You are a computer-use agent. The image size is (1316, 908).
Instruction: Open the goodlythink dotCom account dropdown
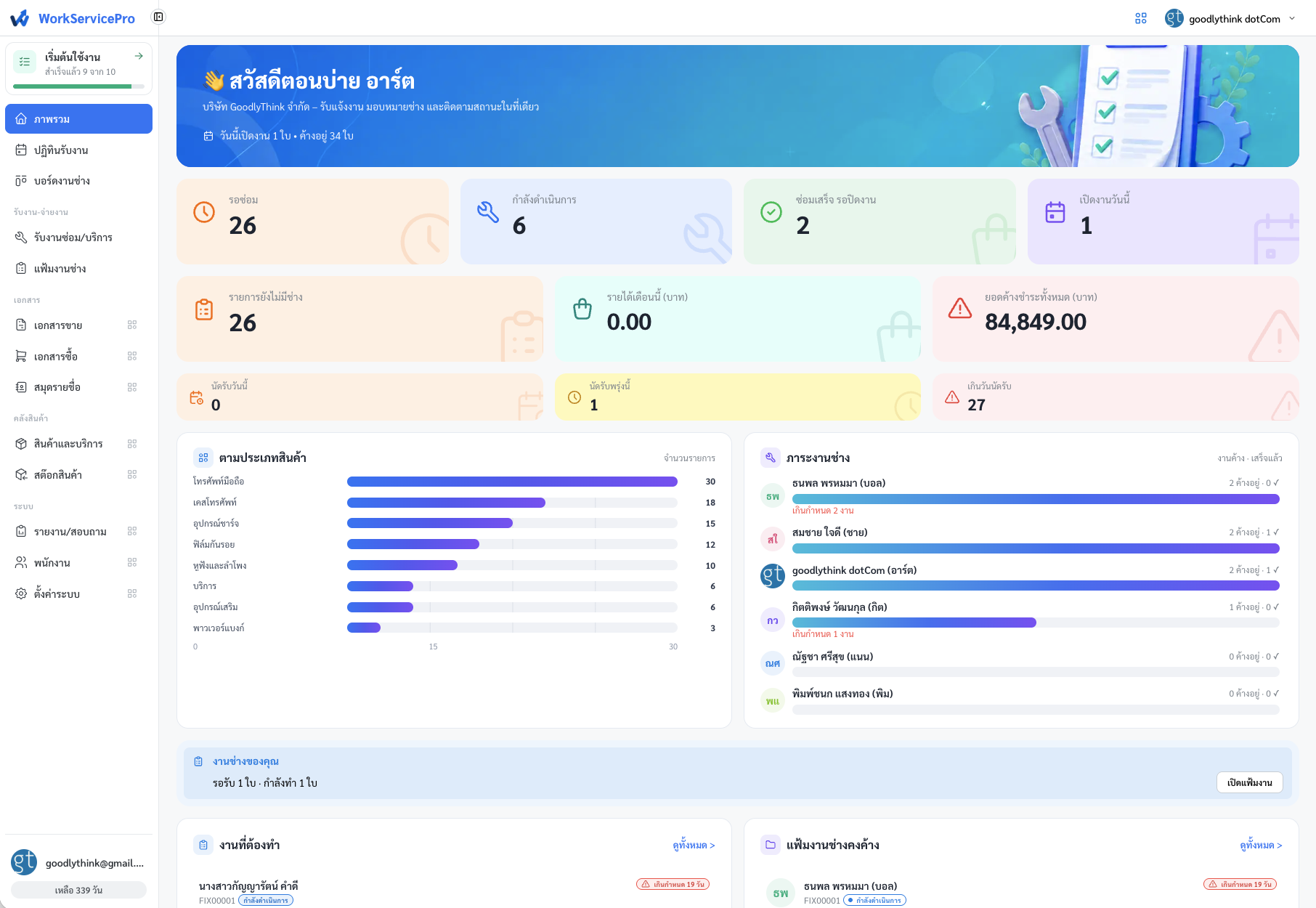click(1230, 18)
